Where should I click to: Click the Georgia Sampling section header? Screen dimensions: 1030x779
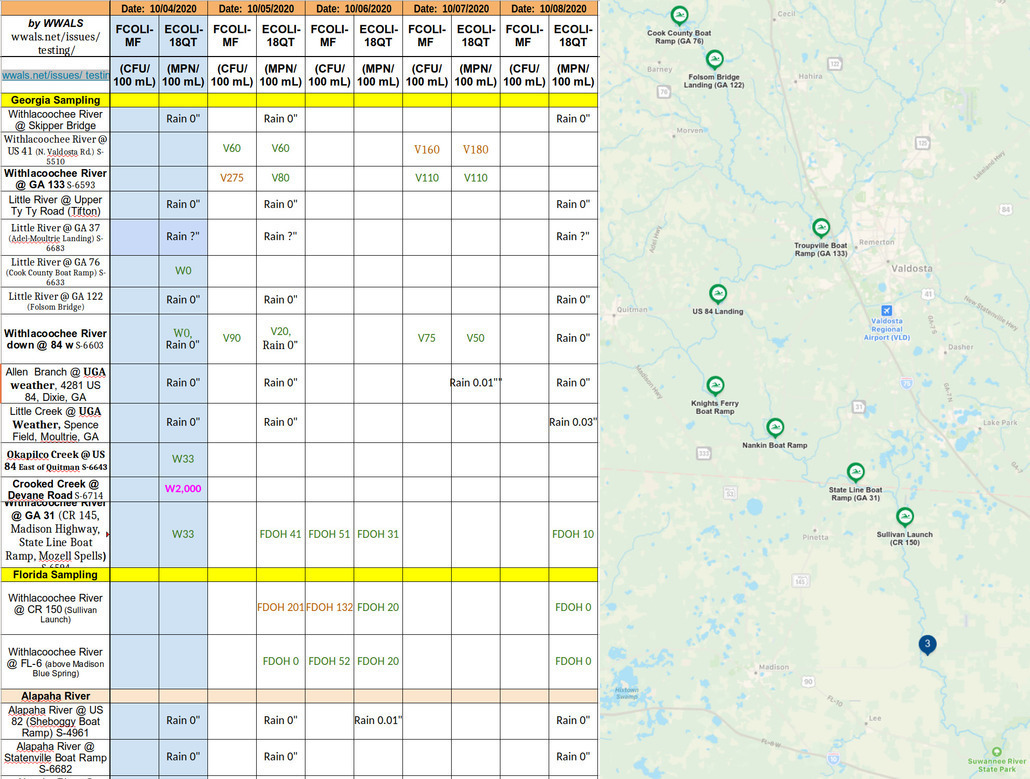tap(55, 100)
